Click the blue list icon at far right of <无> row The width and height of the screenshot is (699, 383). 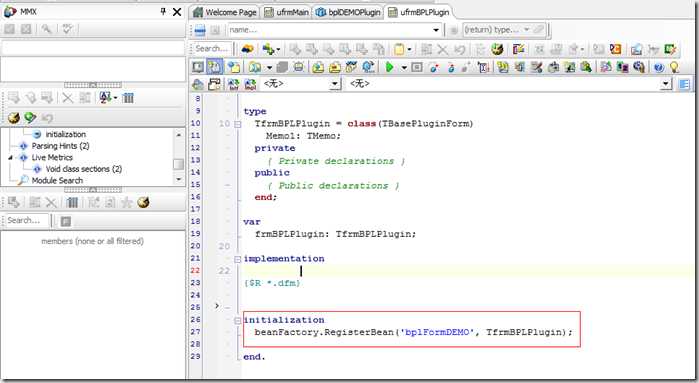pyautogui.click(x=684, y=84)
